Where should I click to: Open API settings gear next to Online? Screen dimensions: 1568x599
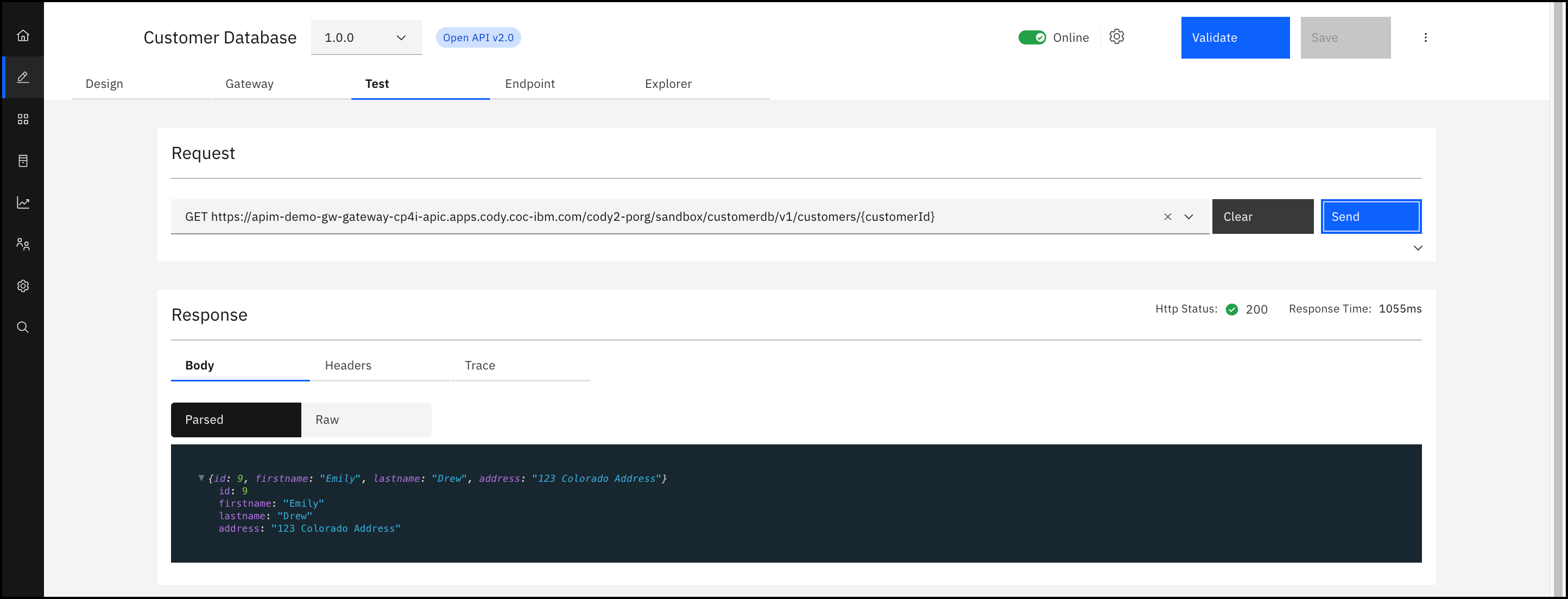[x=1116, y=37]
